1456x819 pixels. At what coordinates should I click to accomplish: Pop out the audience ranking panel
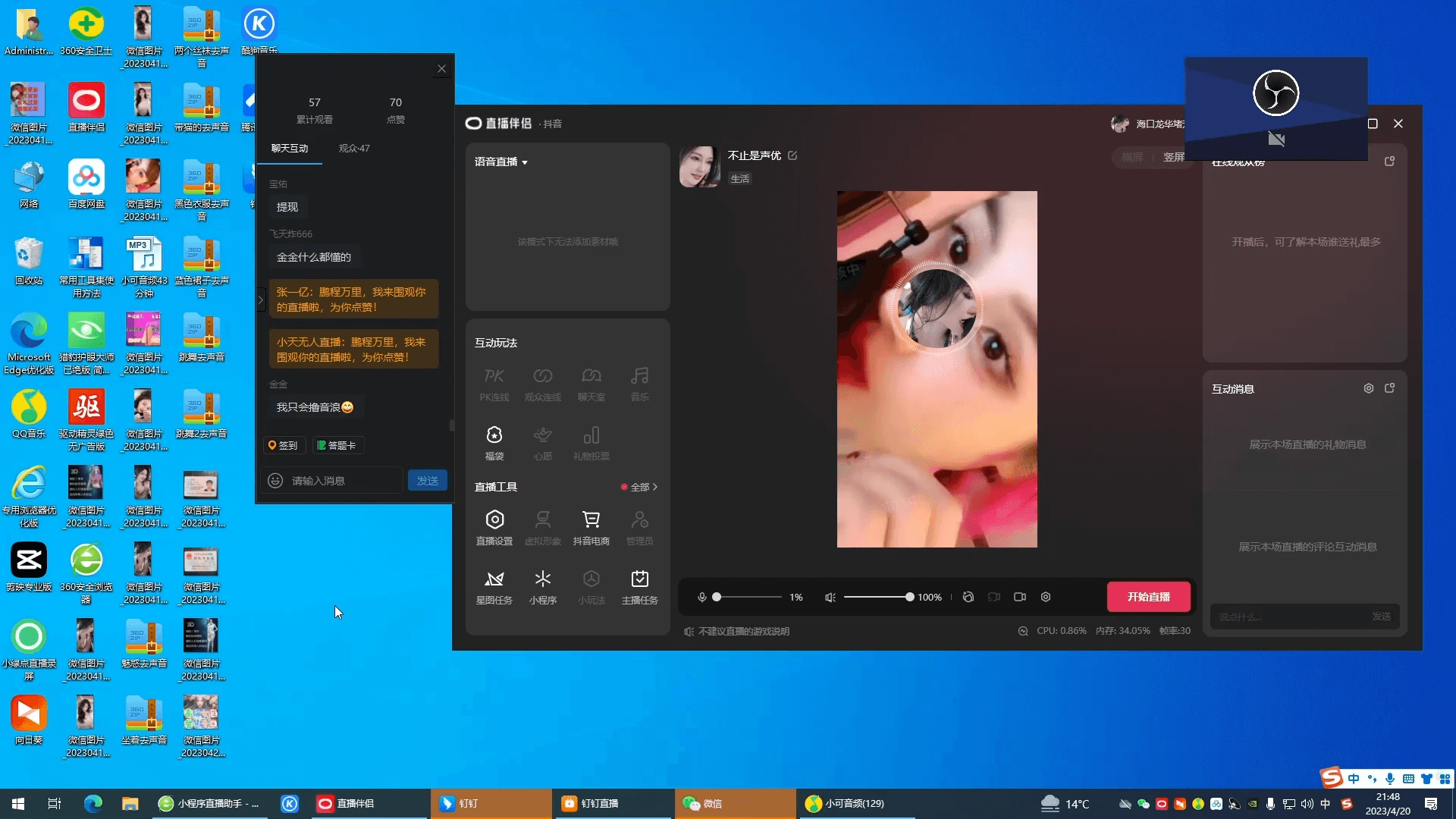(1390, 162)
